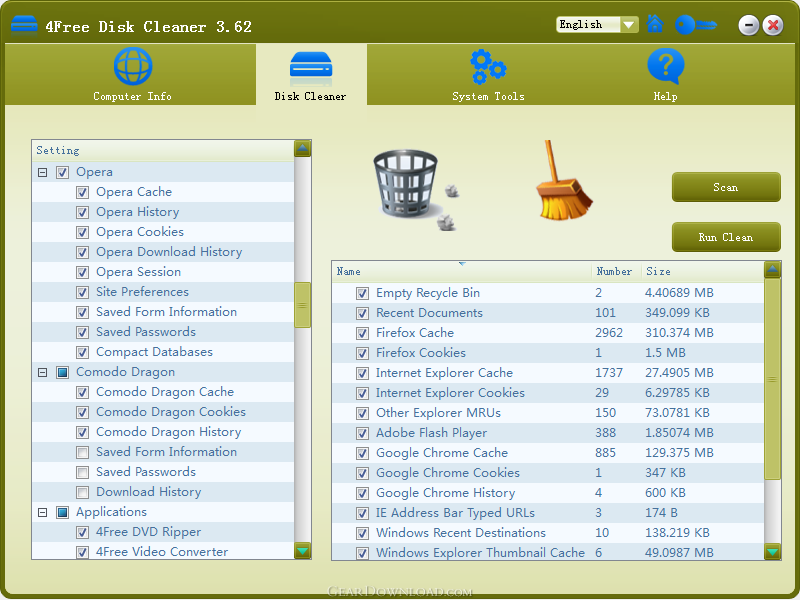Toggle the Opera group checkbox
This screenshot has width=800, height=600.
(x=62, y=172)
